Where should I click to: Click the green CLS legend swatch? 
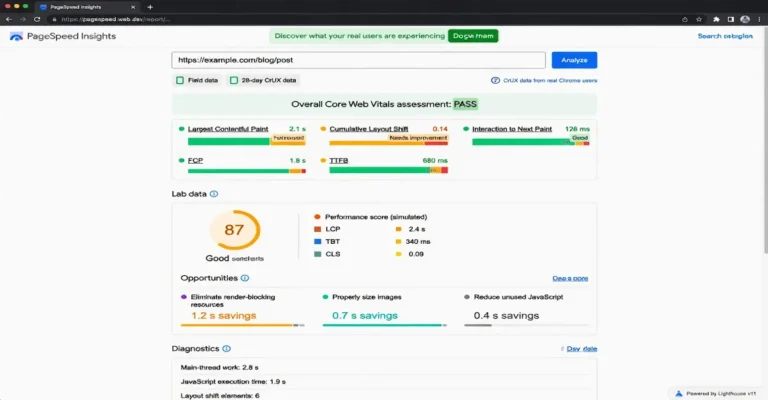(317, 254)
